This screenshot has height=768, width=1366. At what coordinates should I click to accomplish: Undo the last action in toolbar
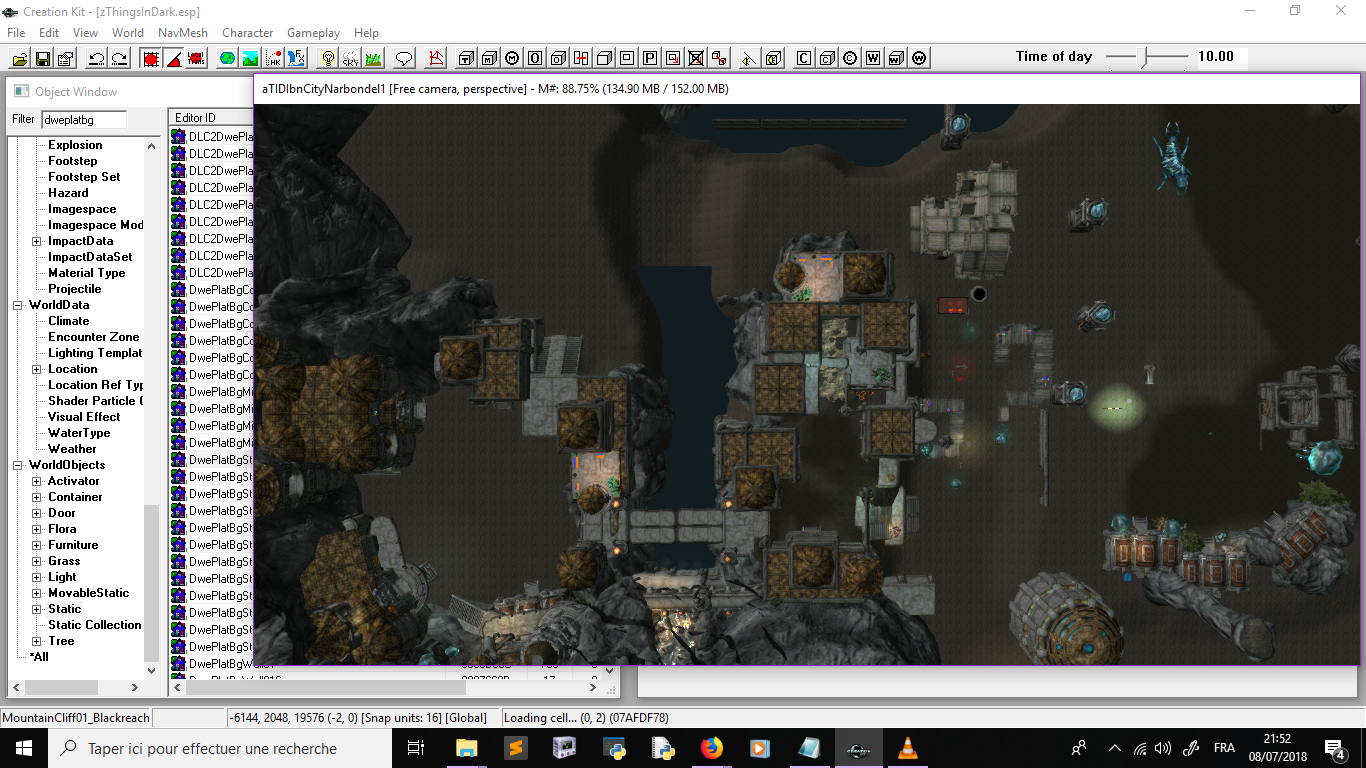pyautogui.click(x=97, y=58)
